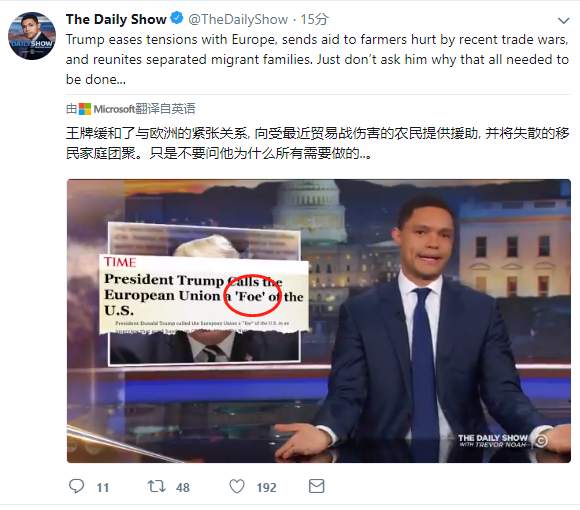
Task: Send tweet via direct message envelope icon
Action: pyautogui.click(x=317, y=486)
